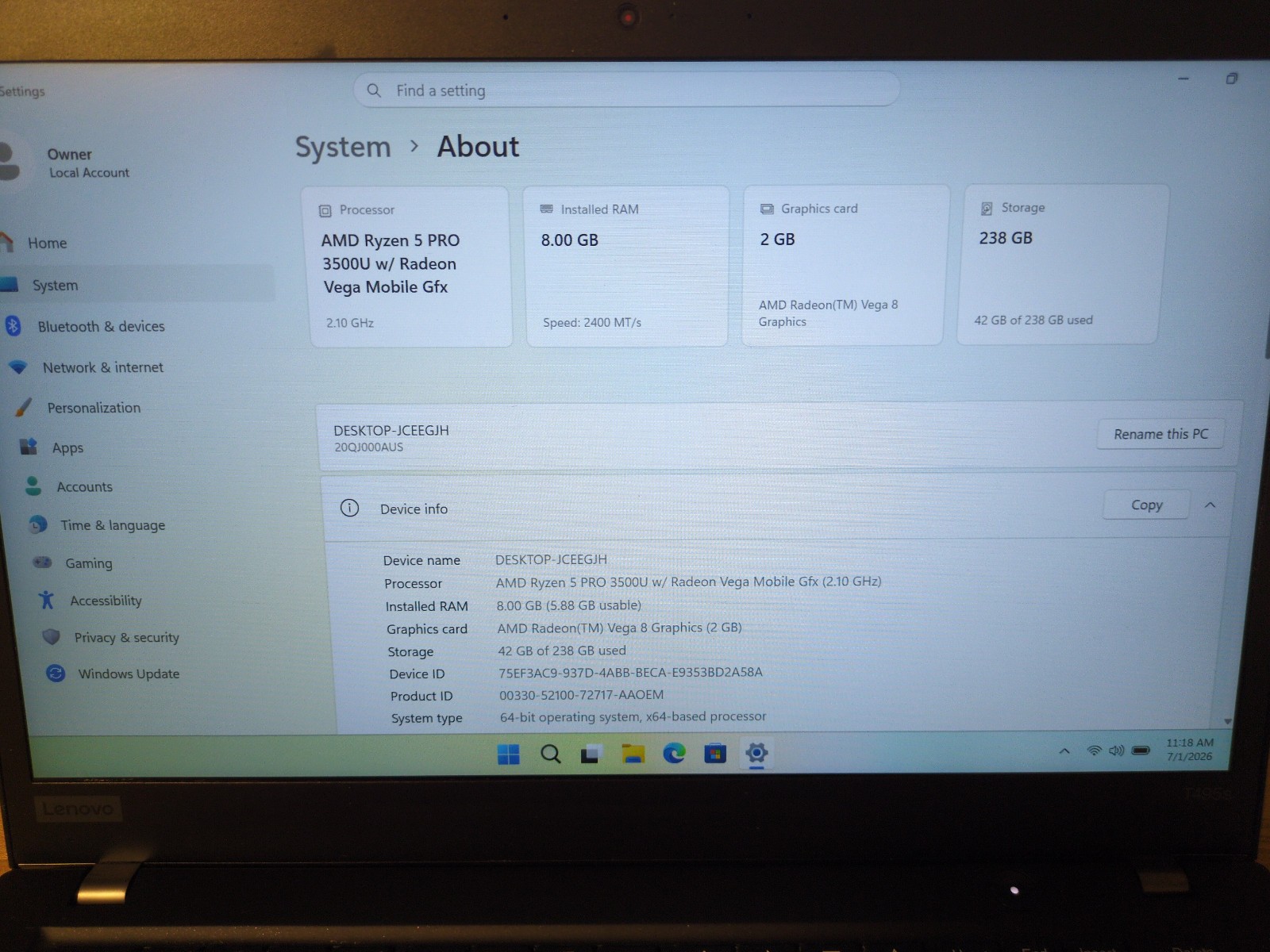Click the Installed RAM memory icon
Screen dimensions: 1270x952
[x=546, y=209]
